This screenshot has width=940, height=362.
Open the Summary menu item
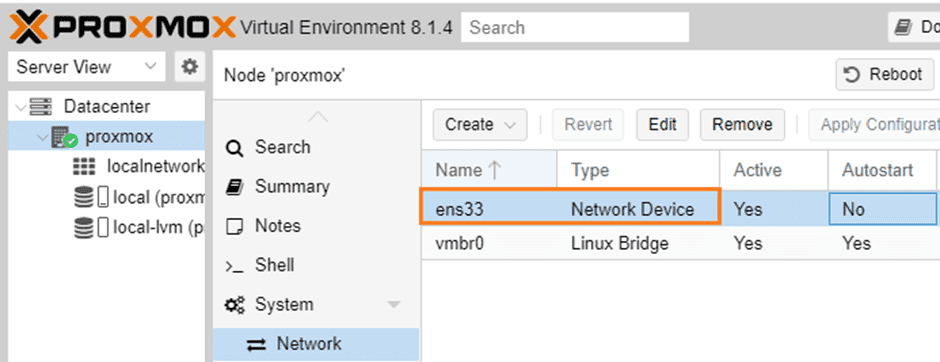tap(293, 186)
